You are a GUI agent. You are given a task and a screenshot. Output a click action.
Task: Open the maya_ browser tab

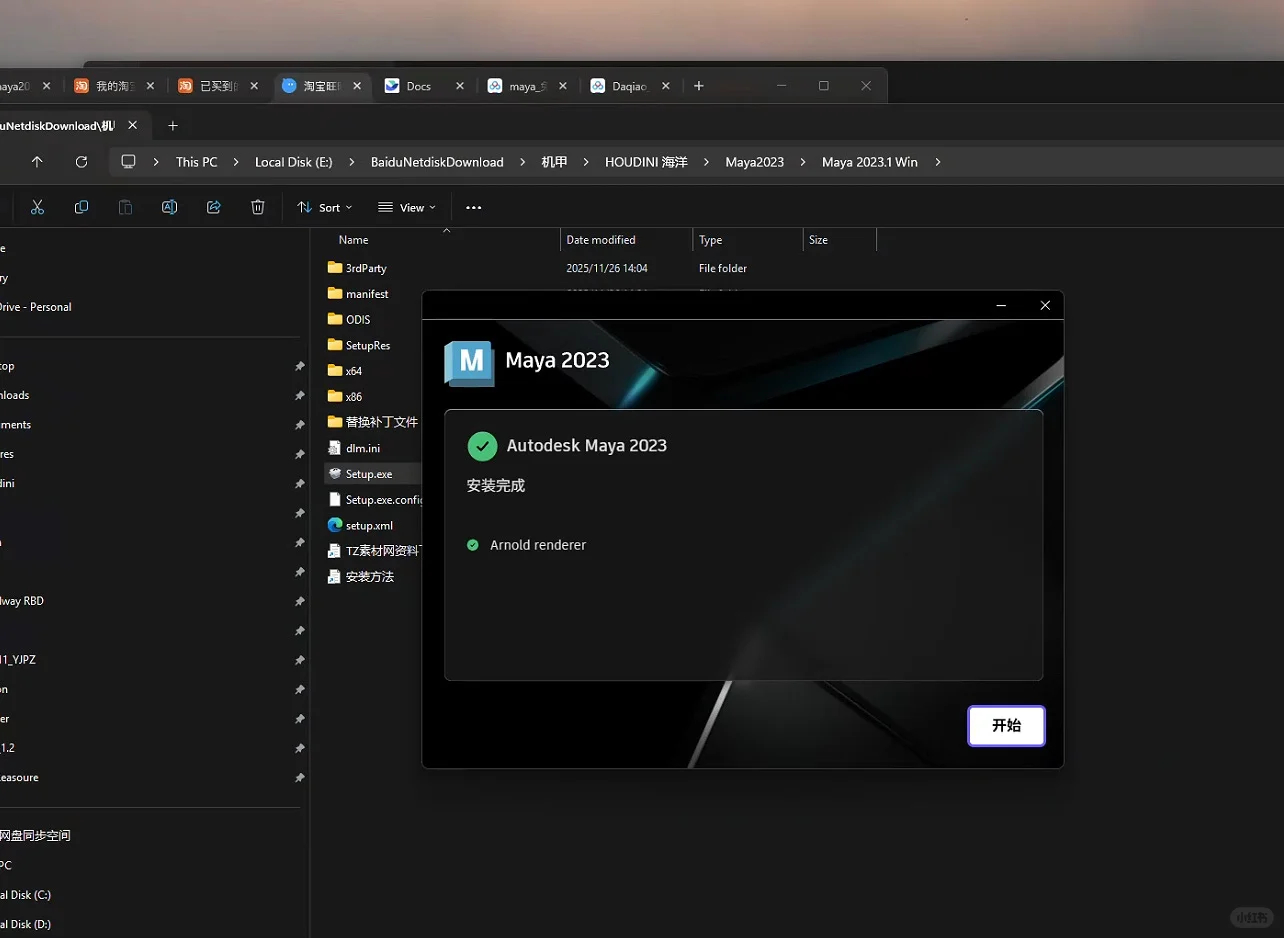coord(528,86)
